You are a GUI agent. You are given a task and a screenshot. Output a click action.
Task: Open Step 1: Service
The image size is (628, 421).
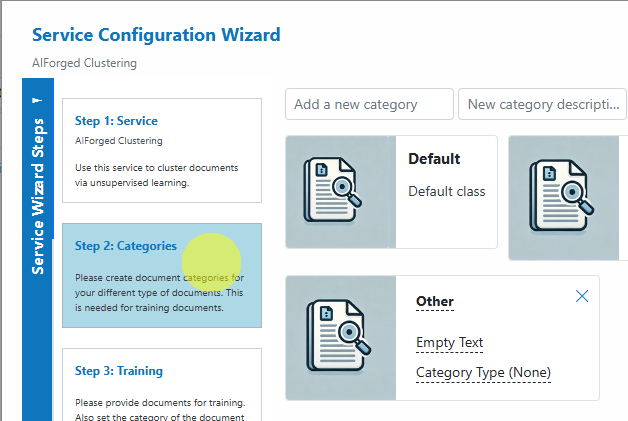tap(162, 150)
